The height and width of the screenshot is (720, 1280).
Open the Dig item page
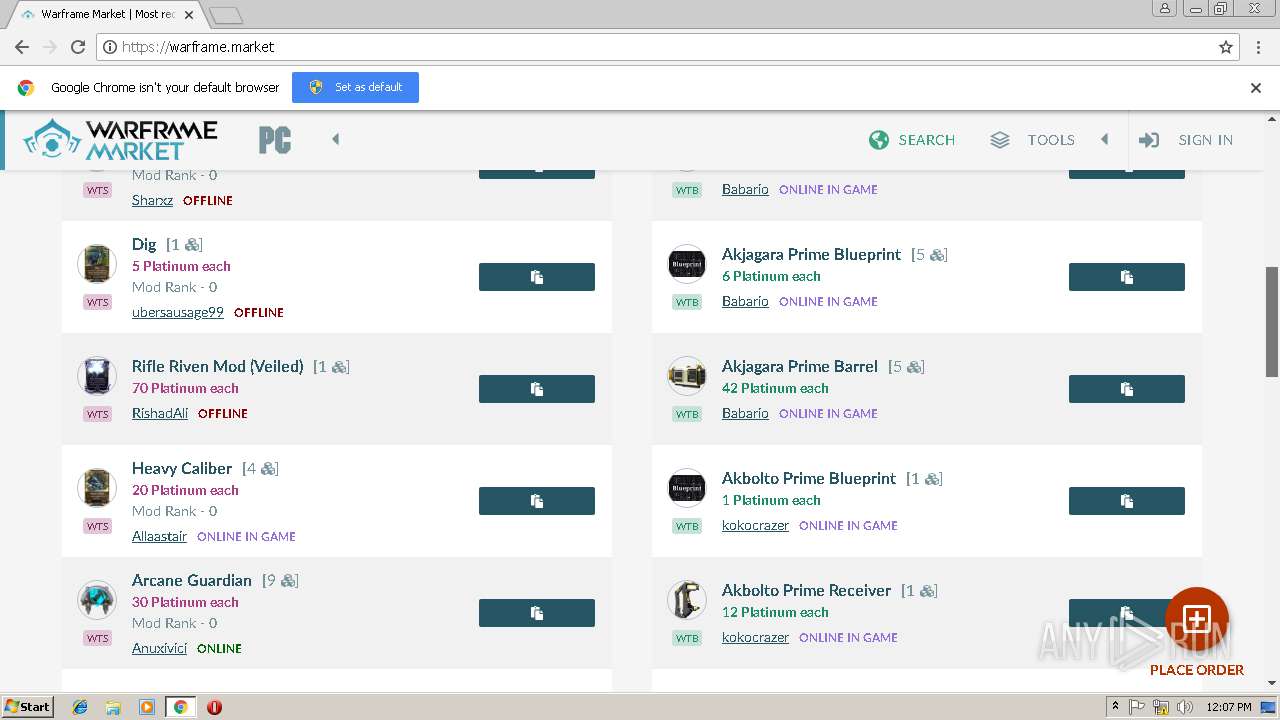tap(144, 245)
